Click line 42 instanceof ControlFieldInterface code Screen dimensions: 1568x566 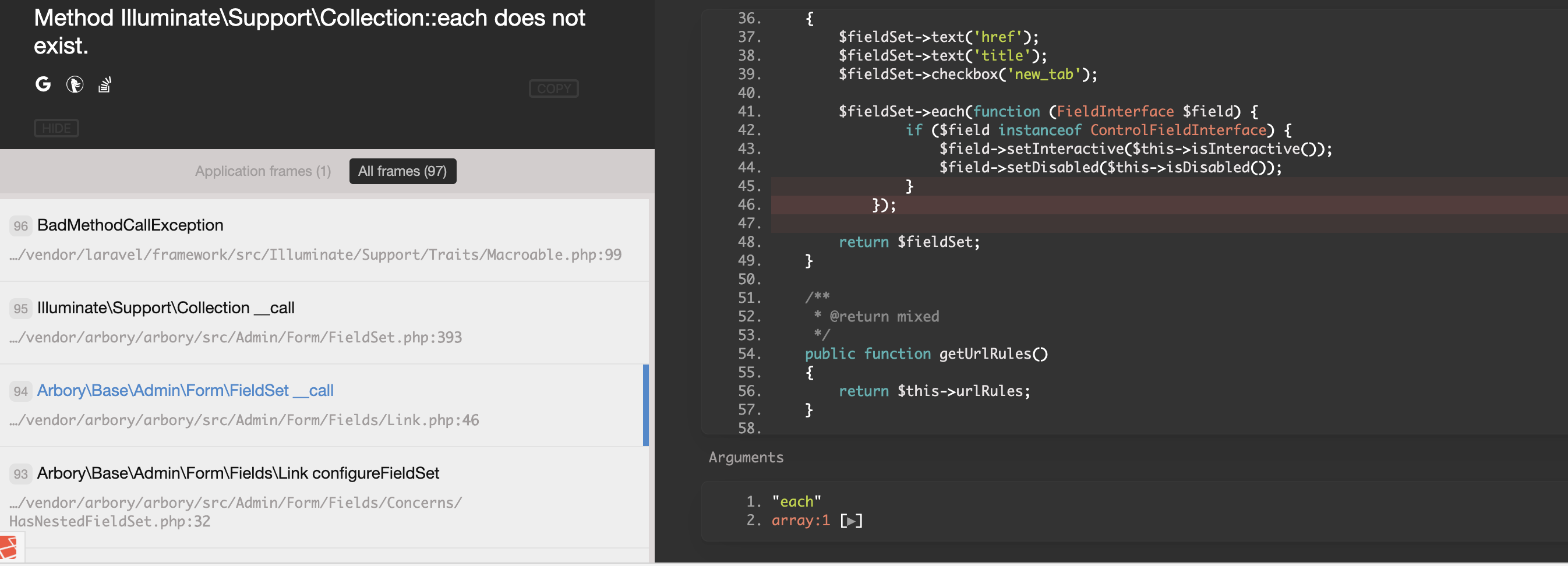(x=1098, y=130)
